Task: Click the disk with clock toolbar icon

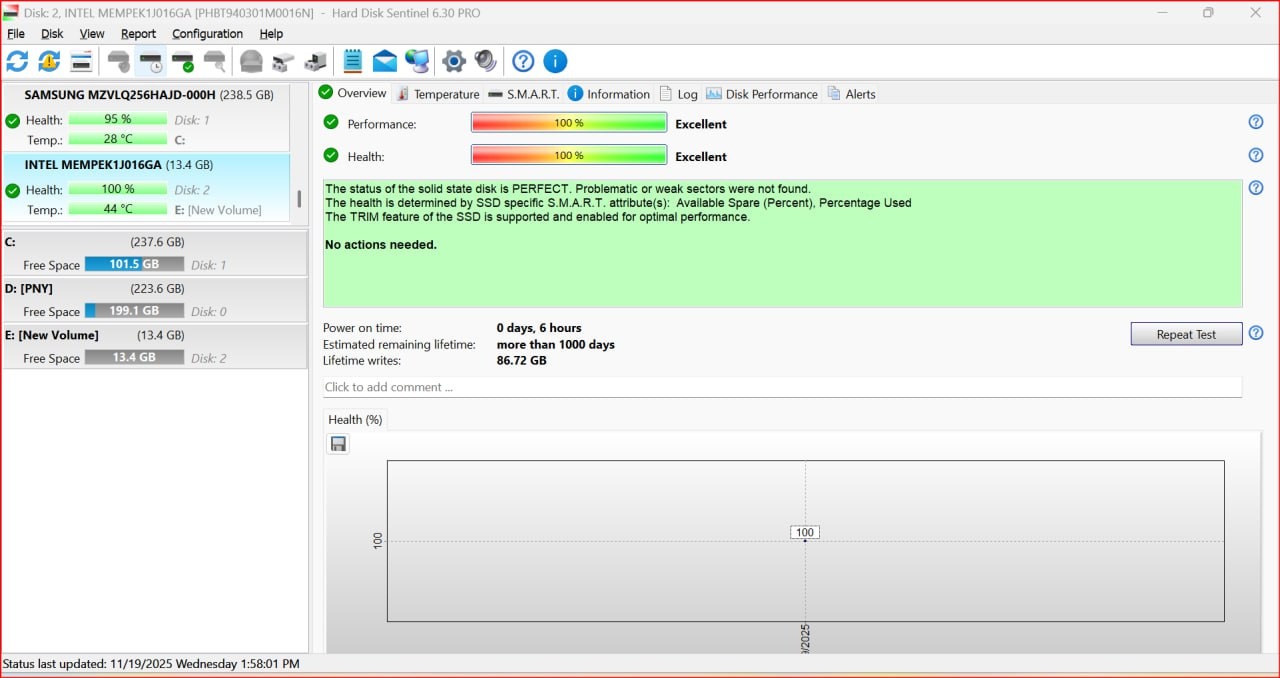Action: (151, 62)
